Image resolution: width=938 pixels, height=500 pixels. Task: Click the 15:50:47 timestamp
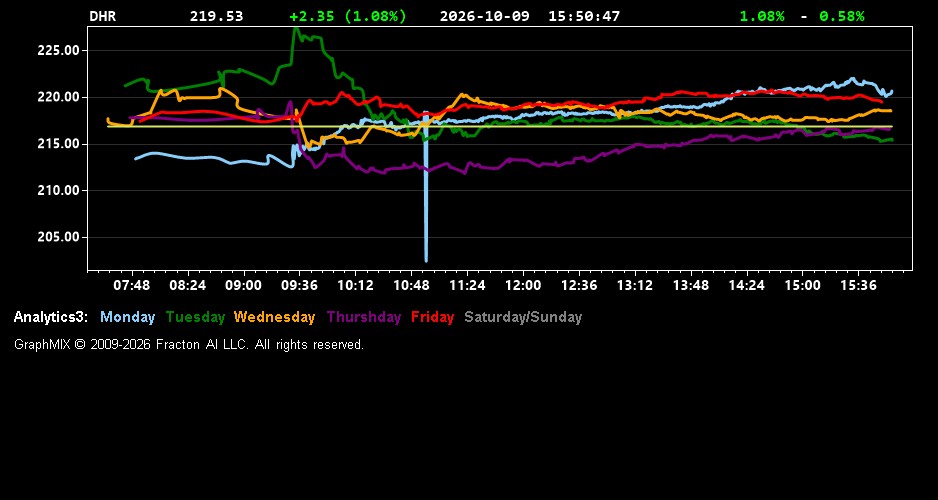click(x=584, y=17)
